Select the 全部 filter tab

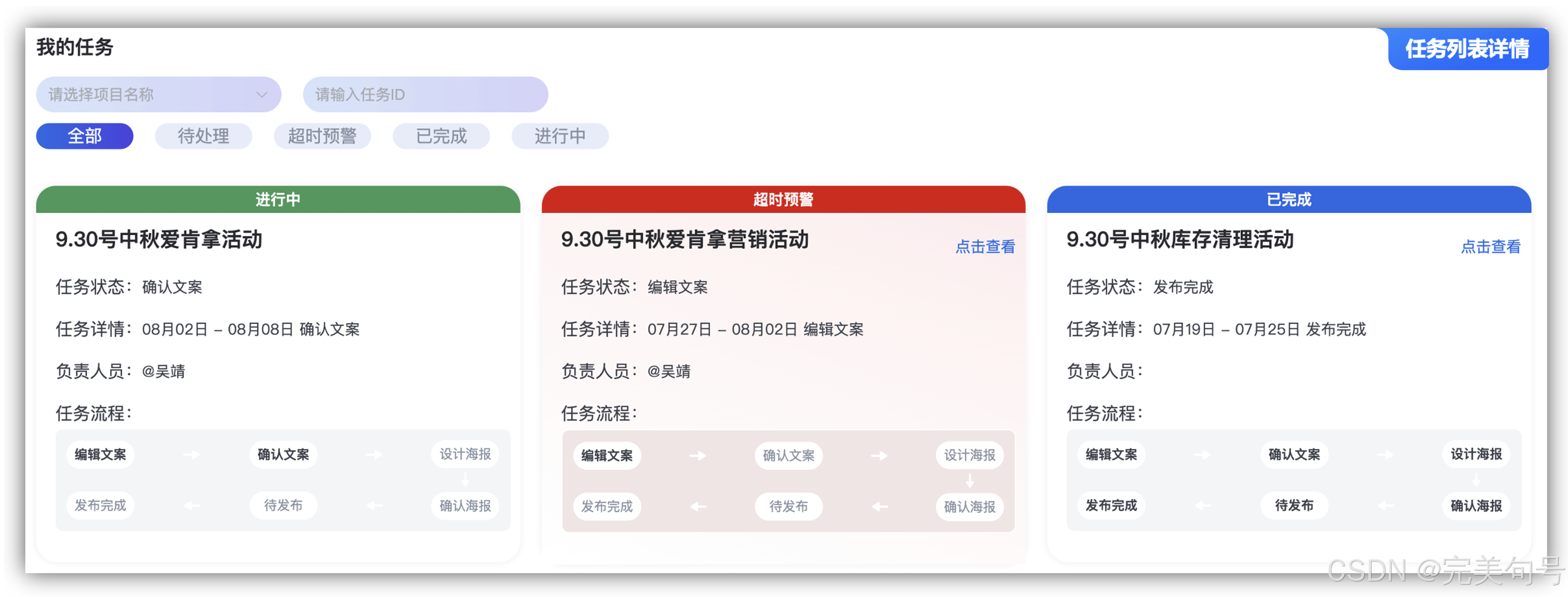tap(85, 136)
